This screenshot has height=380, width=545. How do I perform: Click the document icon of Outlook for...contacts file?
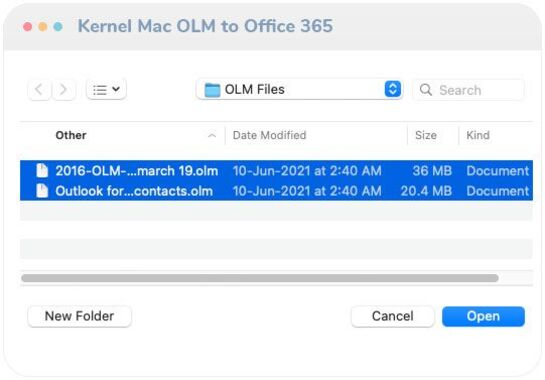point(42,191)
